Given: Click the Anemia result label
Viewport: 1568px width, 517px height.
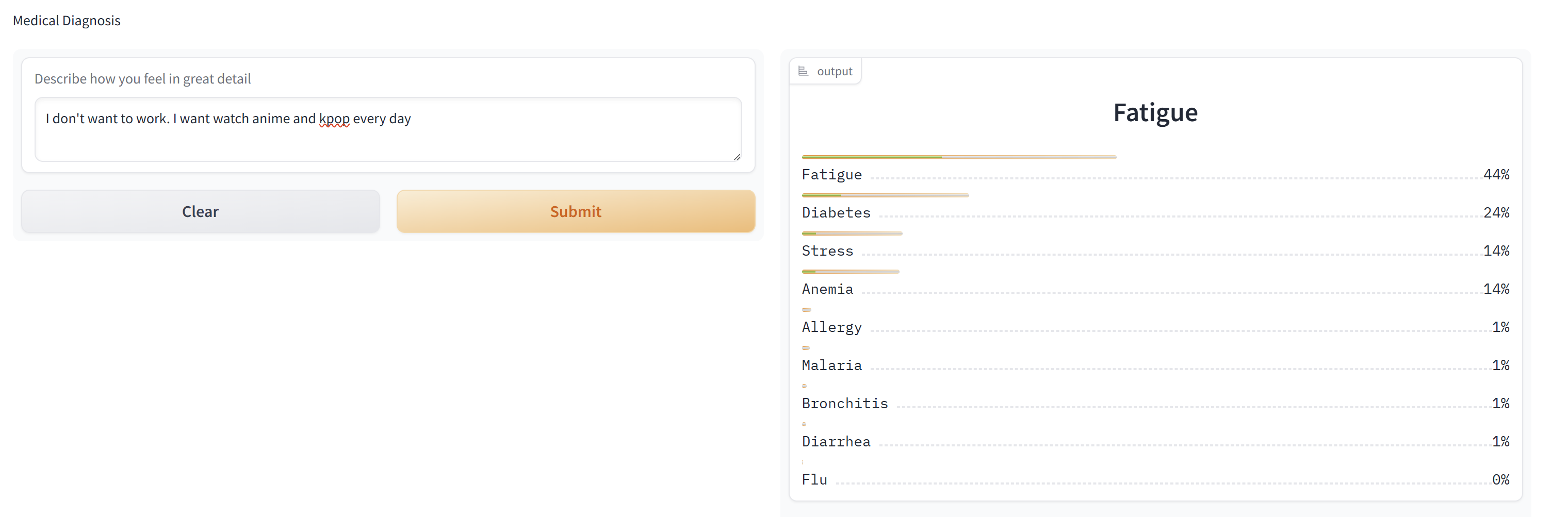Looking at the screenshot, I should [827, 290].
